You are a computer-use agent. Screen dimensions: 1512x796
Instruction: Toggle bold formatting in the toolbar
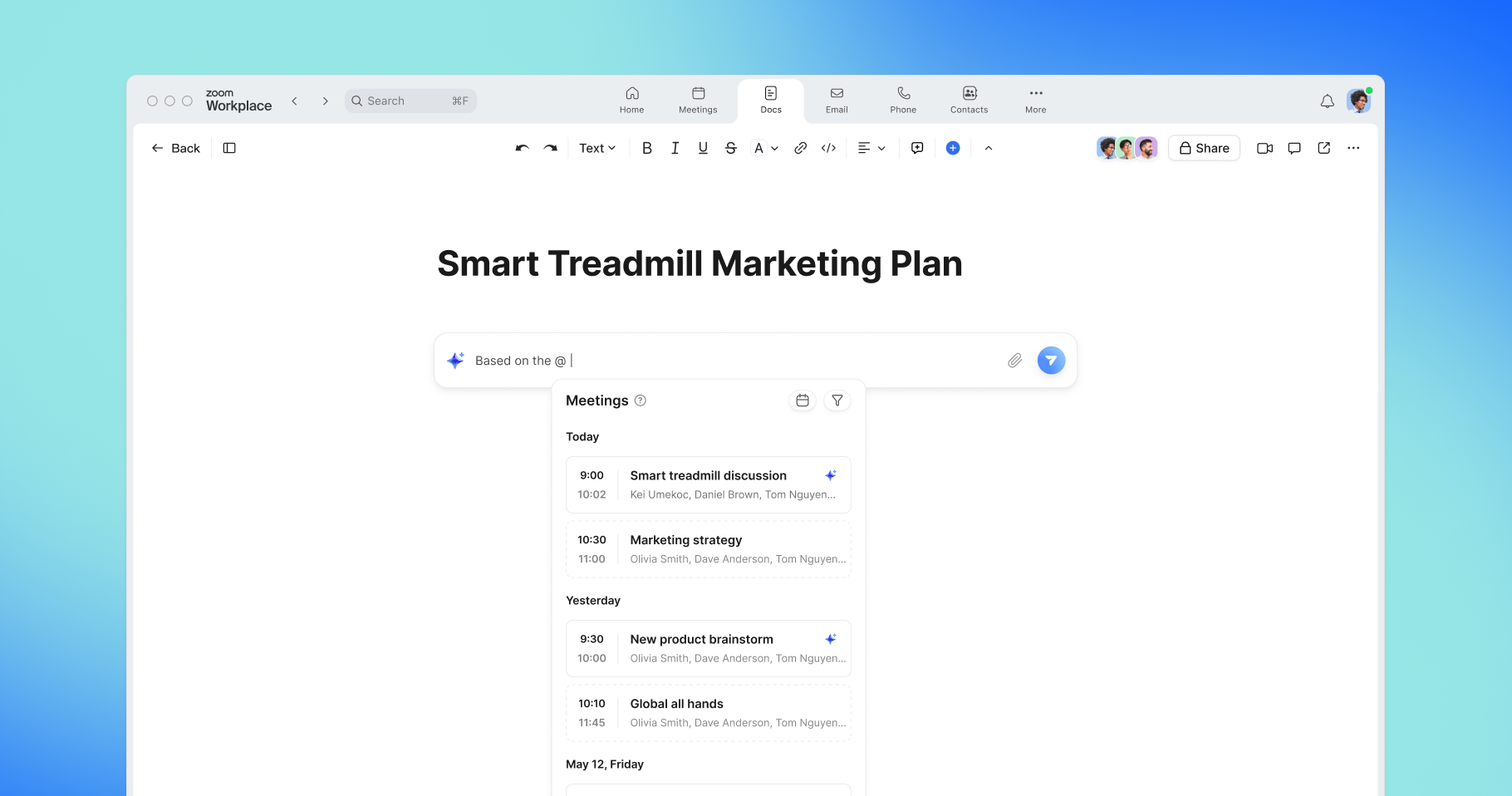point(647,147)
